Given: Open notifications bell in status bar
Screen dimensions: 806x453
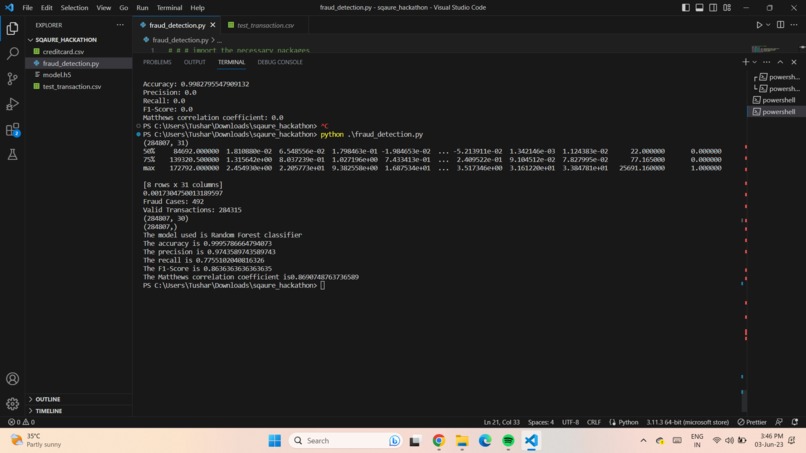Looking at the screenshot, I should coord(795,422).
